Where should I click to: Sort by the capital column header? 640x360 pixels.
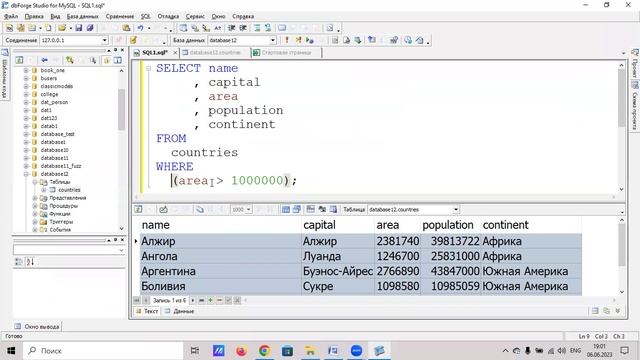(x=338, y=225)
